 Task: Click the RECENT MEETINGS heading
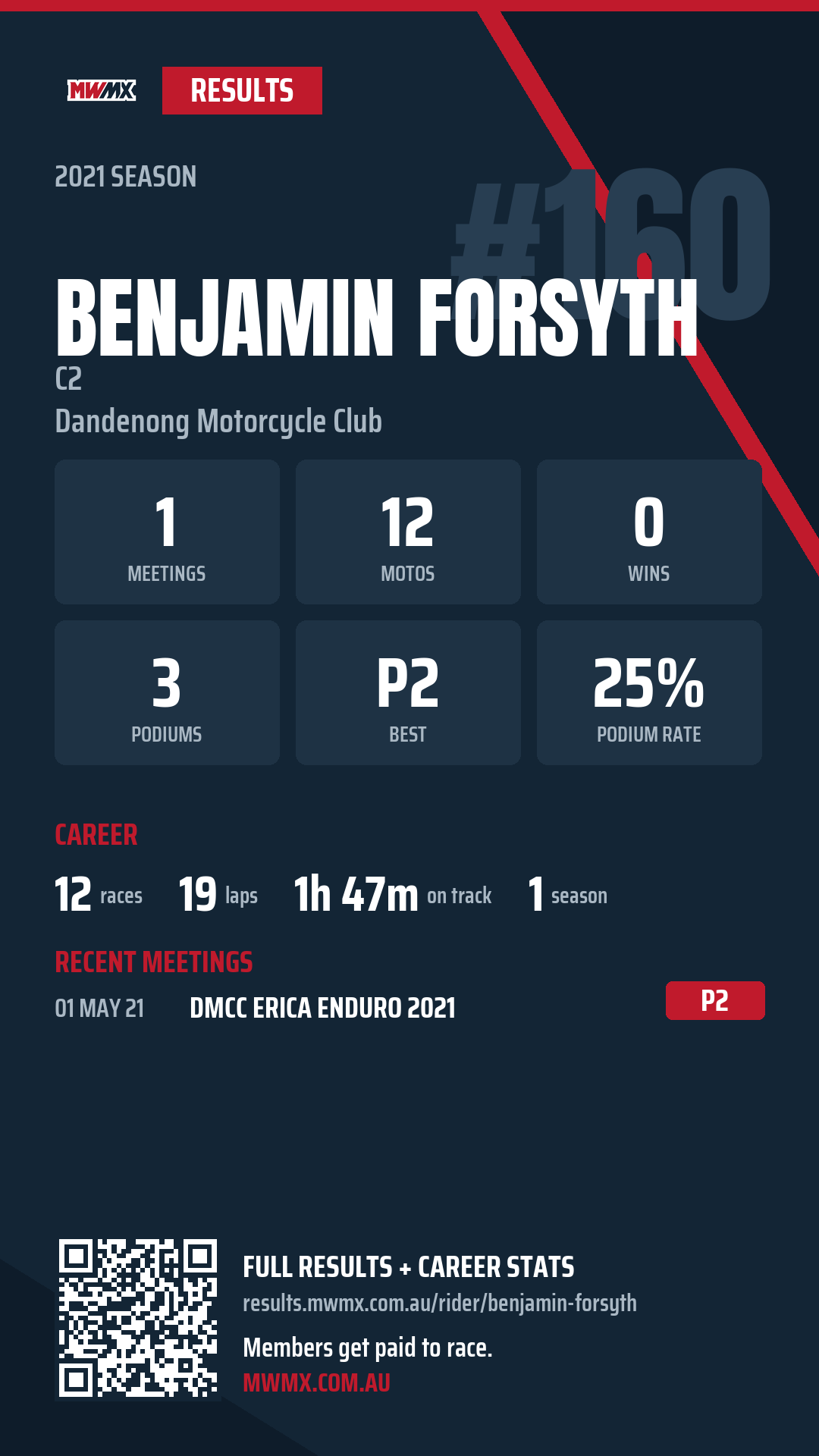[x=154, y=962]
